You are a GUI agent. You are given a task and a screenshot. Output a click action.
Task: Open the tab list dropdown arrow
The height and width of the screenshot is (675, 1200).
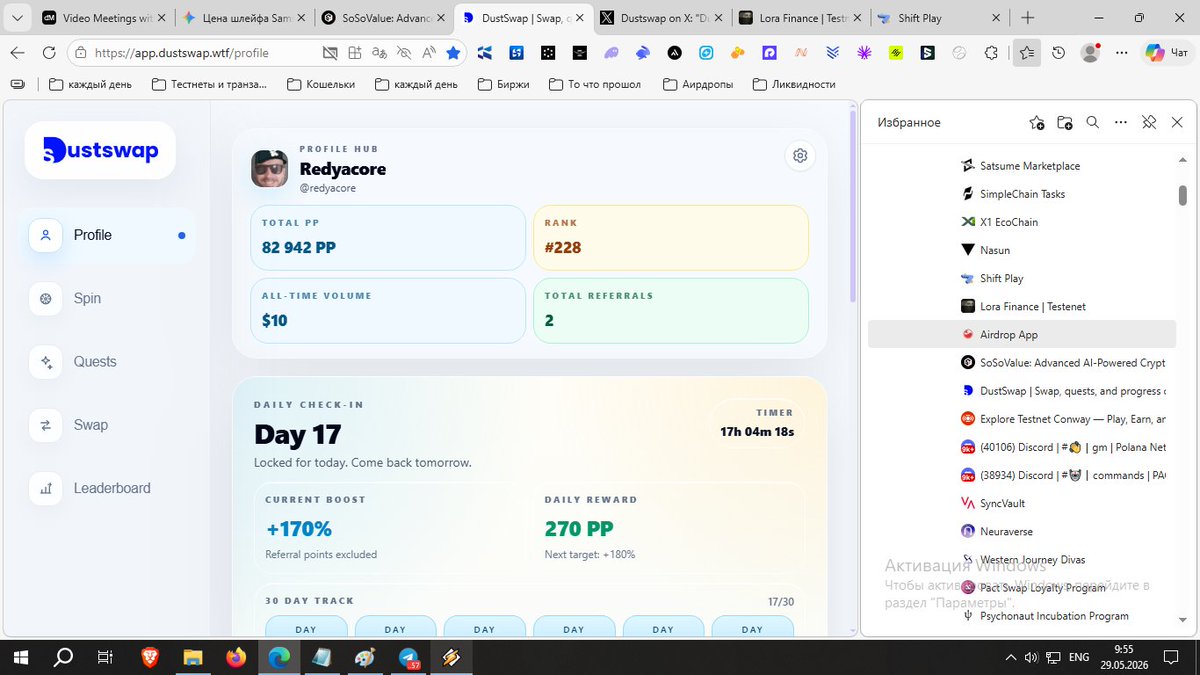point(17,18)
